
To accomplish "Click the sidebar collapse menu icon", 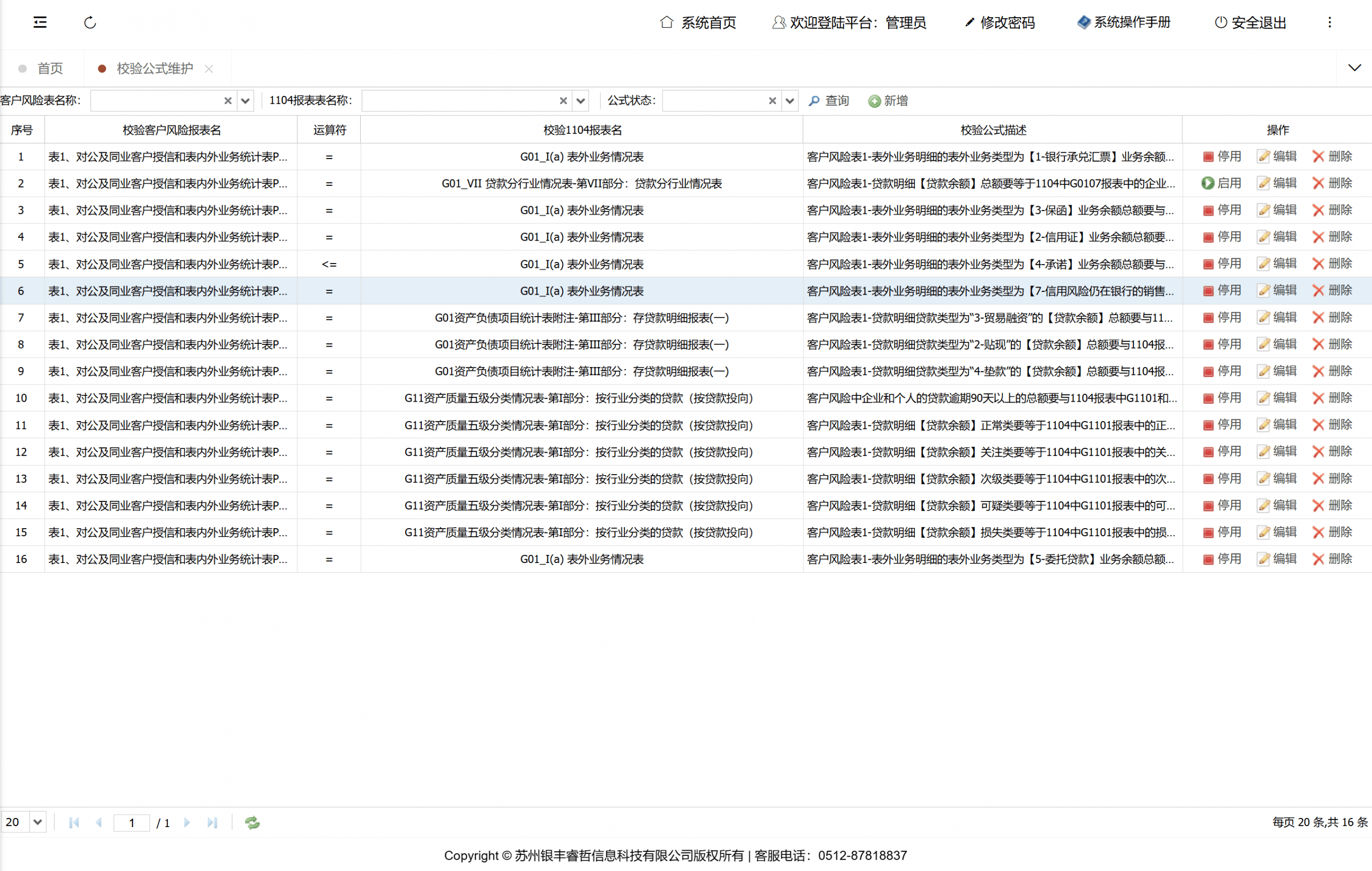I will coord(40,22).
